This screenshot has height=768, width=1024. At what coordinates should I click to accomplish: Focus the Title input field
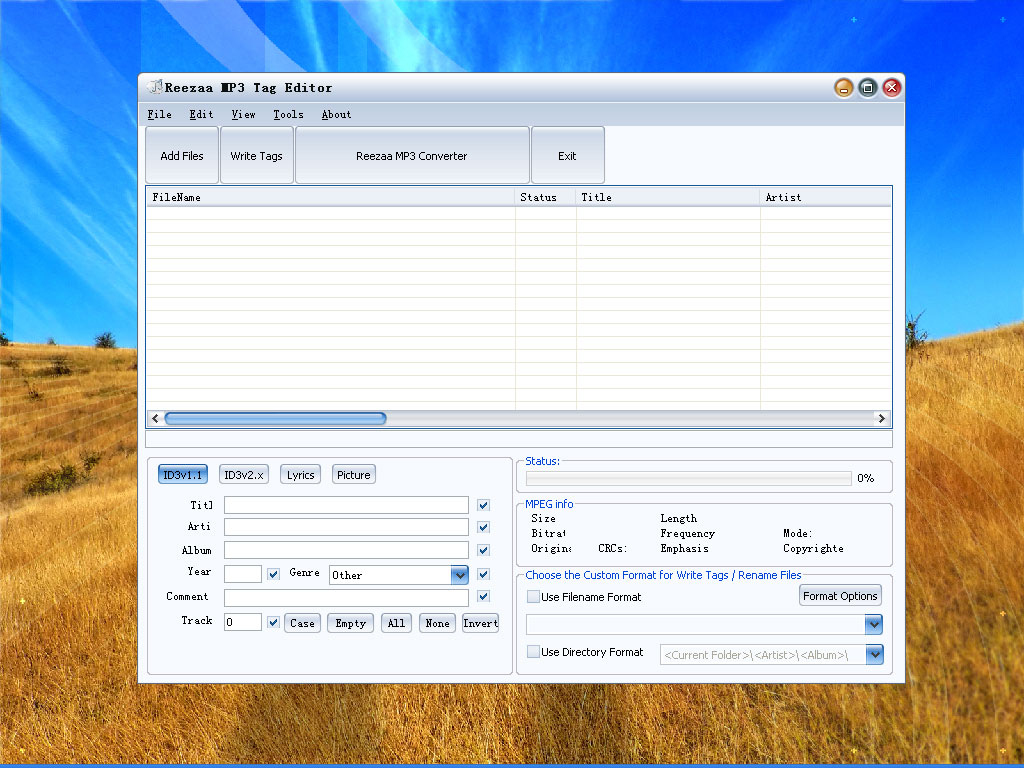click(x=346, y=505)
